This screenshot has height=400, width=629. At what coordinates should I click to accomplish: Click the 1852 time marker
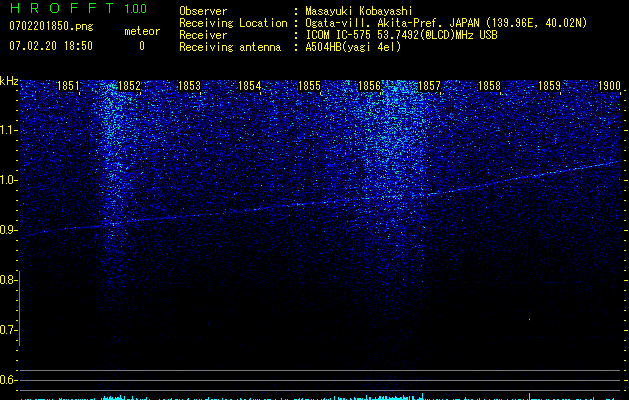point(129,86)
